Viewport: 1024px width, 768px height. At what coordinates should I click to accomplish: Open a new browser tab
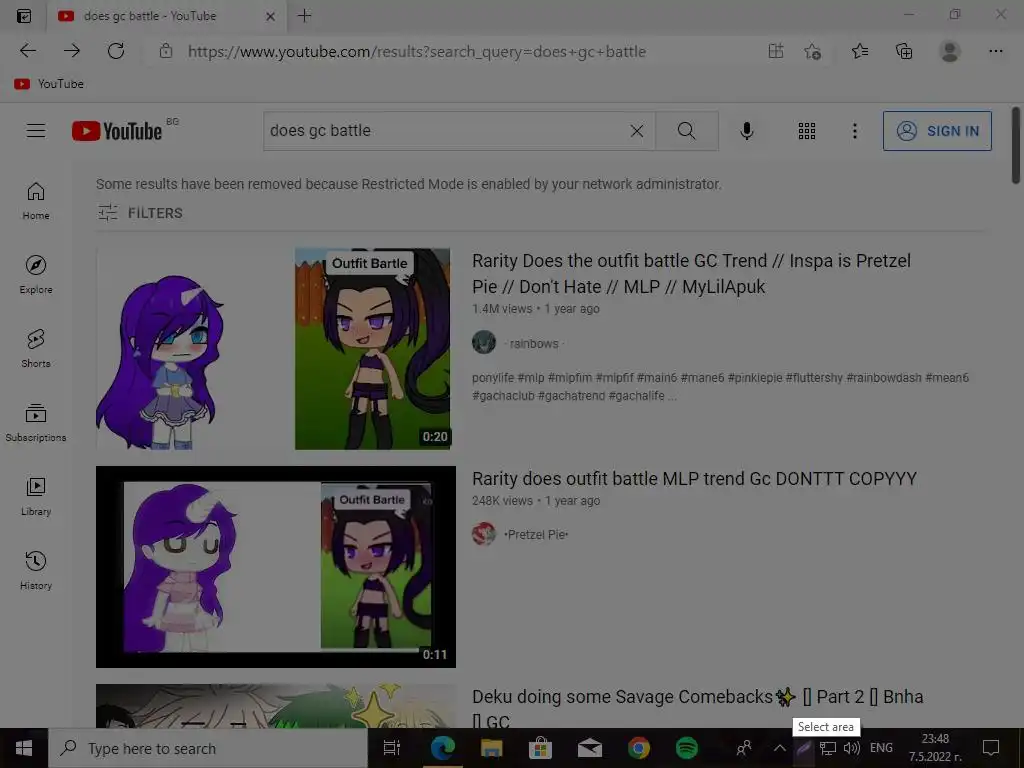click(x=304, y=16)
